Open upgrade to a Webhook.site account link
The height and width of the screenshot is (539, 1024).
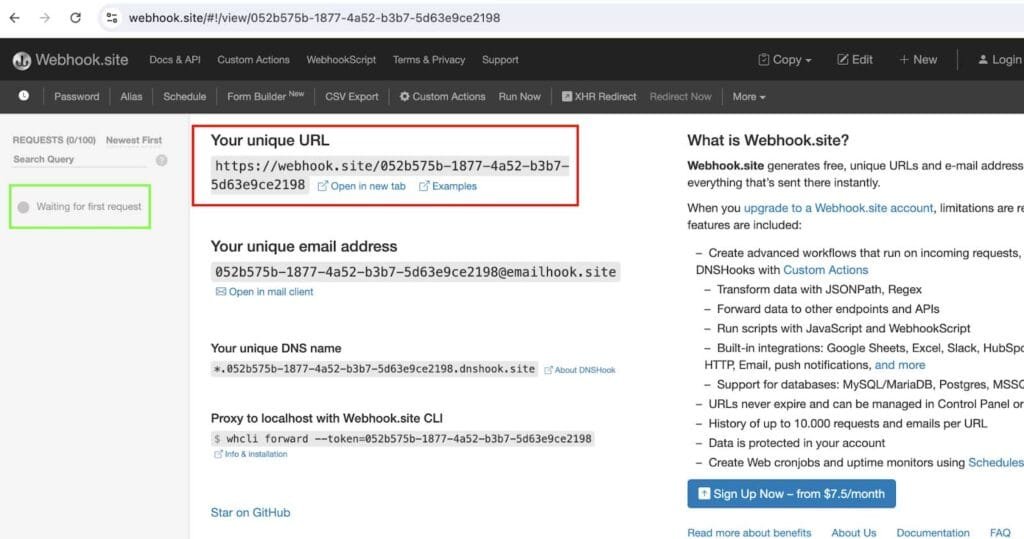point(839,208)
